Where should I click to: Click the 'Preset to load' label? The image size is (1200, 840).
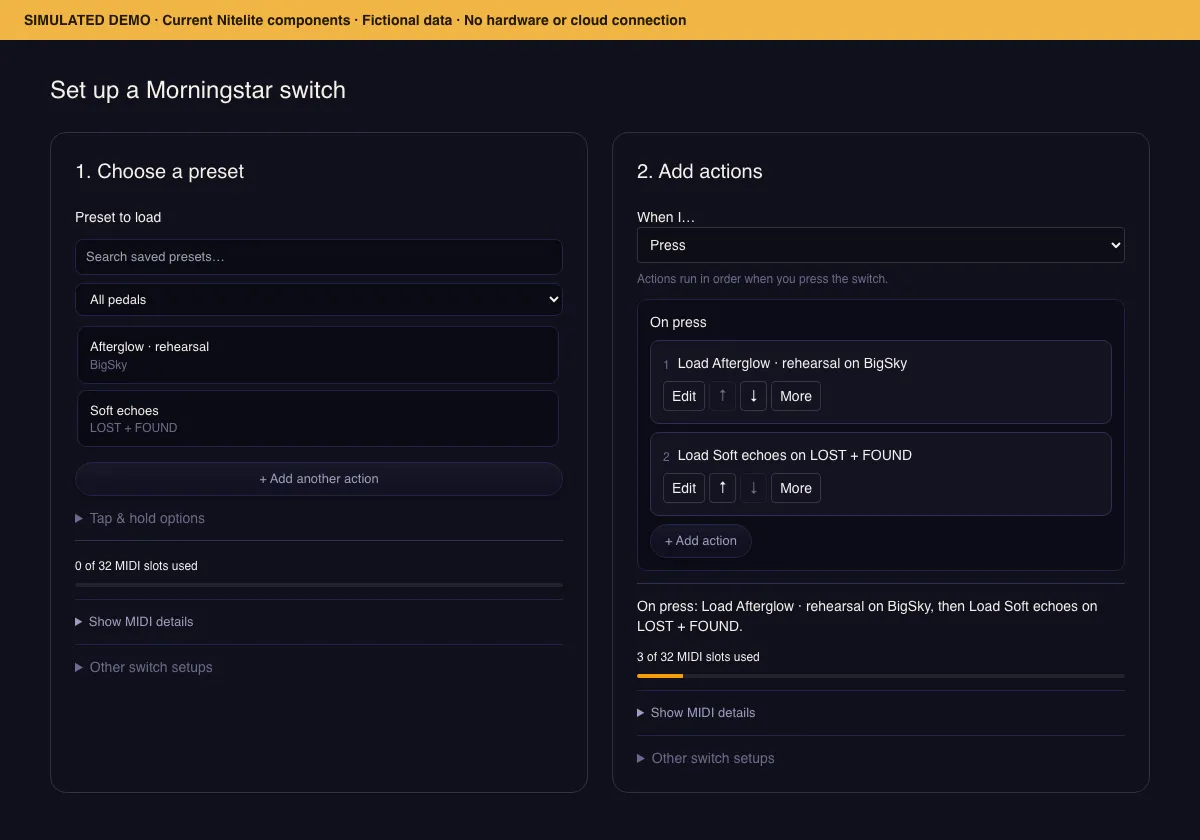point(118,217)
